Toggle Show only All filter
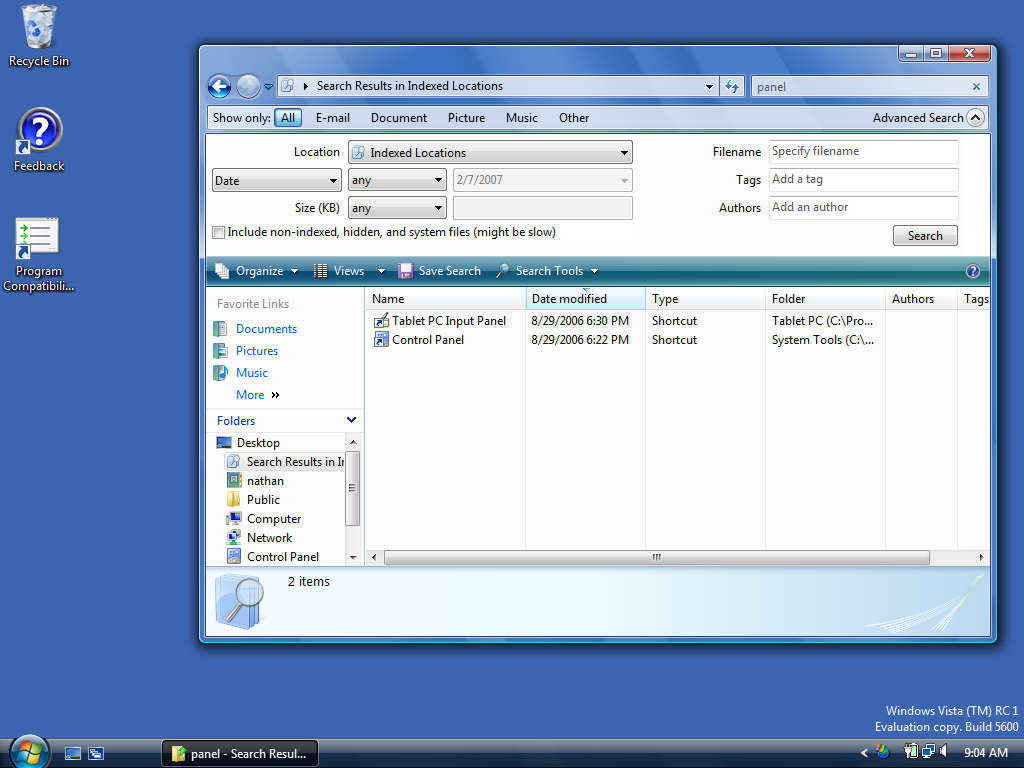Viewport: 1024px width, 768px height. pos(288,118)
